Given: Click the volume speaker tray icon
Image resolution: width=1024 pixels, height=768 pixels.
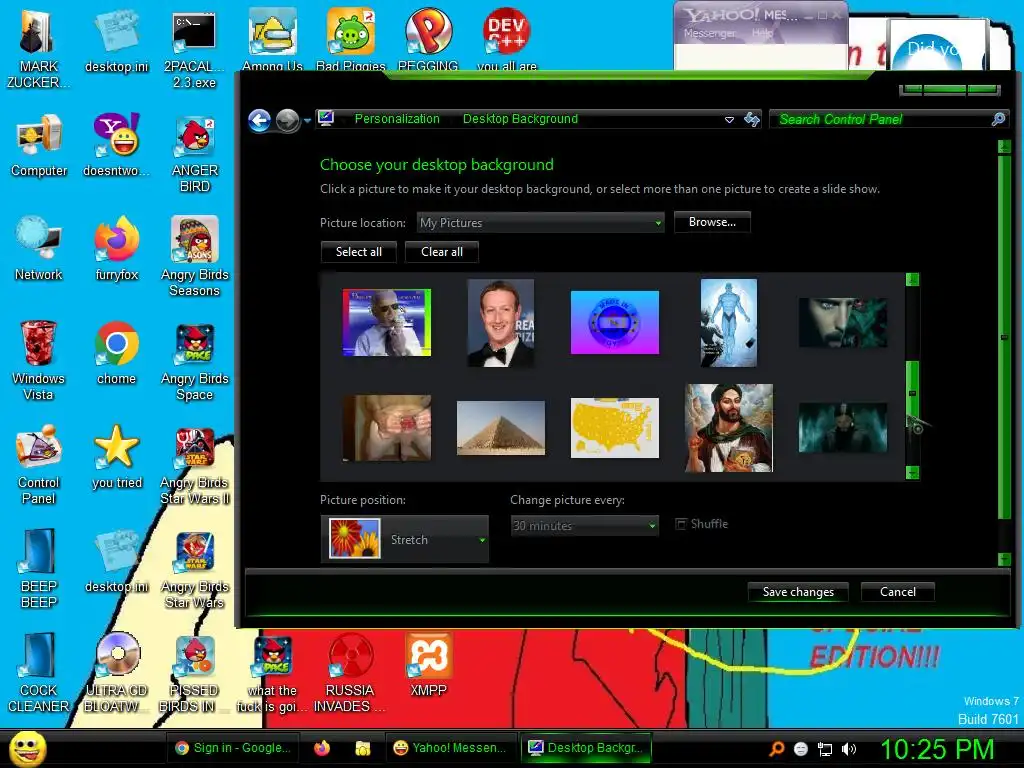Looking at the screenshot, I should (x=849, y=749).
